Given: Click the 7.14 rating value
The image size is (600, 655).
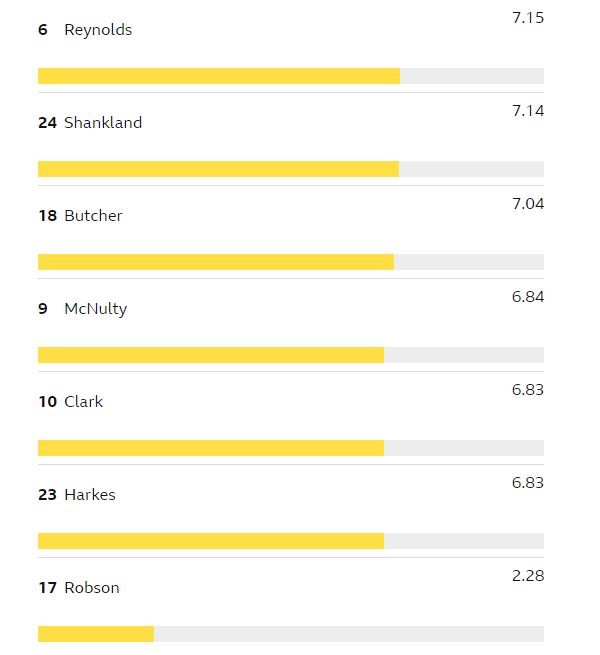Looking at the screenshot, I should 527,111.
